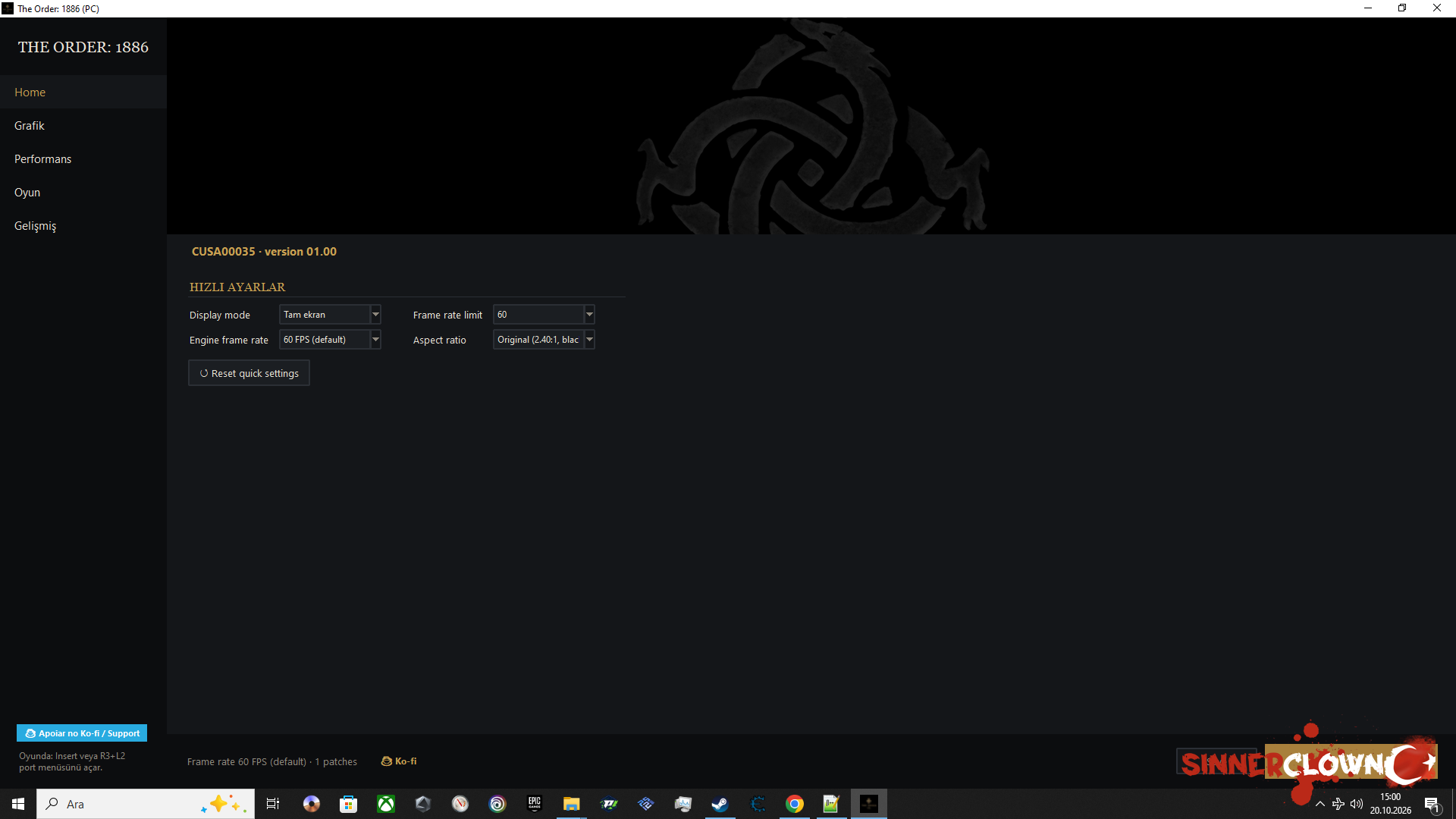
Task: Open the Notepad++ taskbar icon
Action: pyautogui.click(x=831, y=804)
